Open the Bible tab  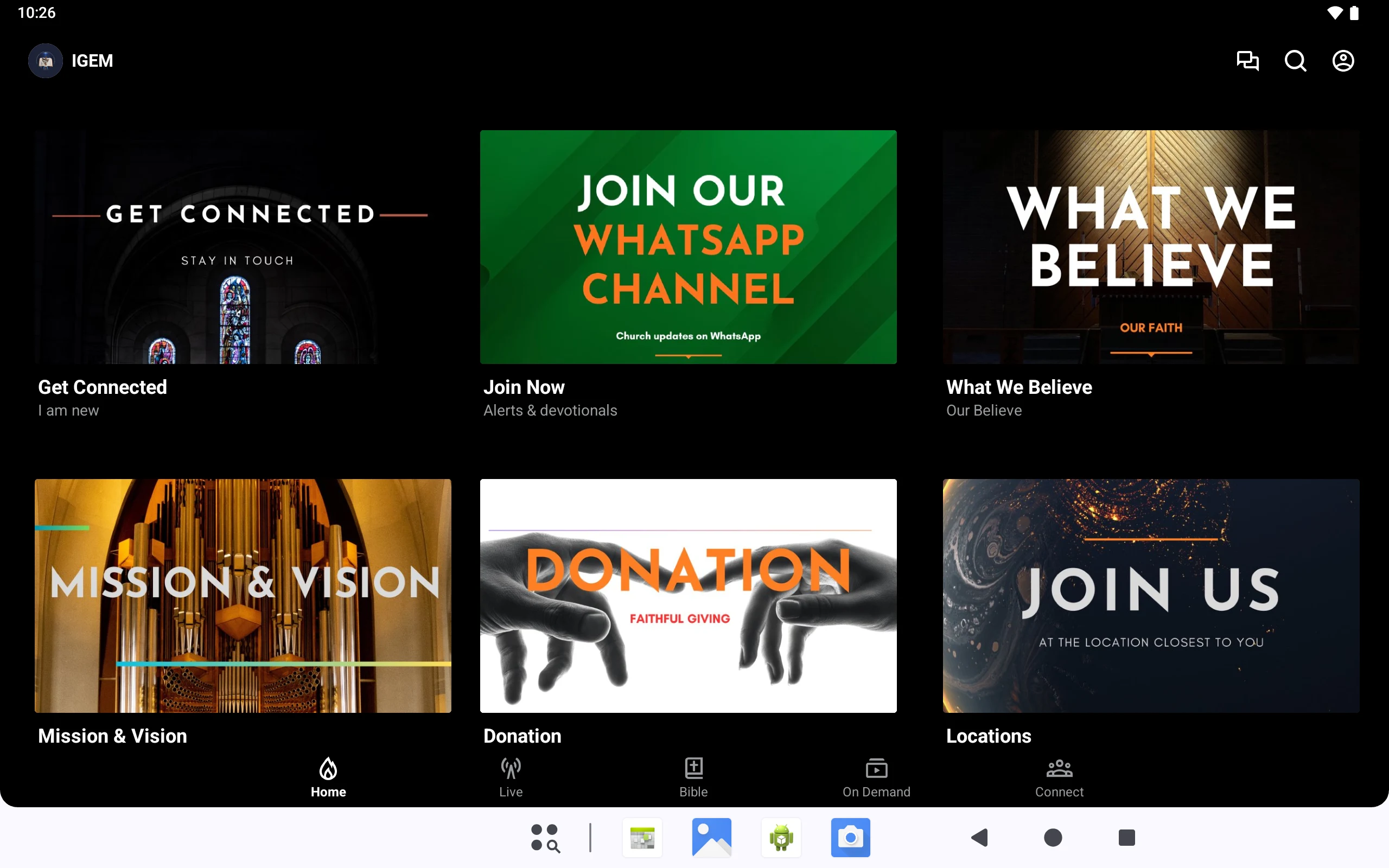(x=693, y=778)
